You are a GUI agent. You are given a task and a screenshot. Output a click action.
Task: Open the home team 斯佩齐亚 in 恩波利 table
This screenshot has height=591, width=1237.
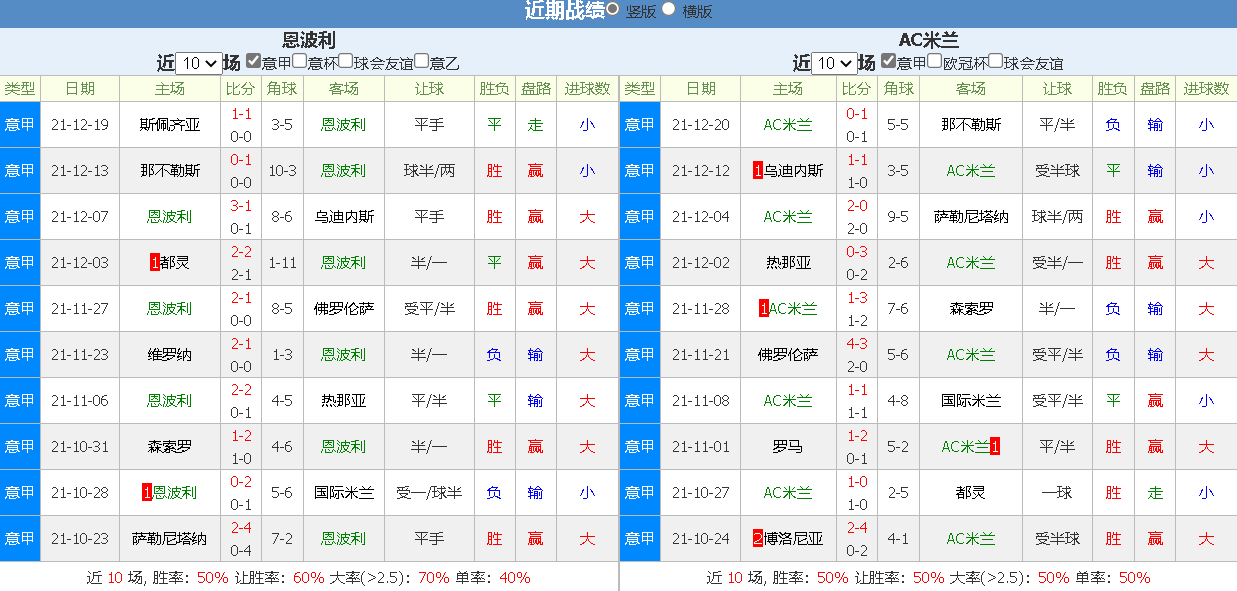tap(170, 125)
